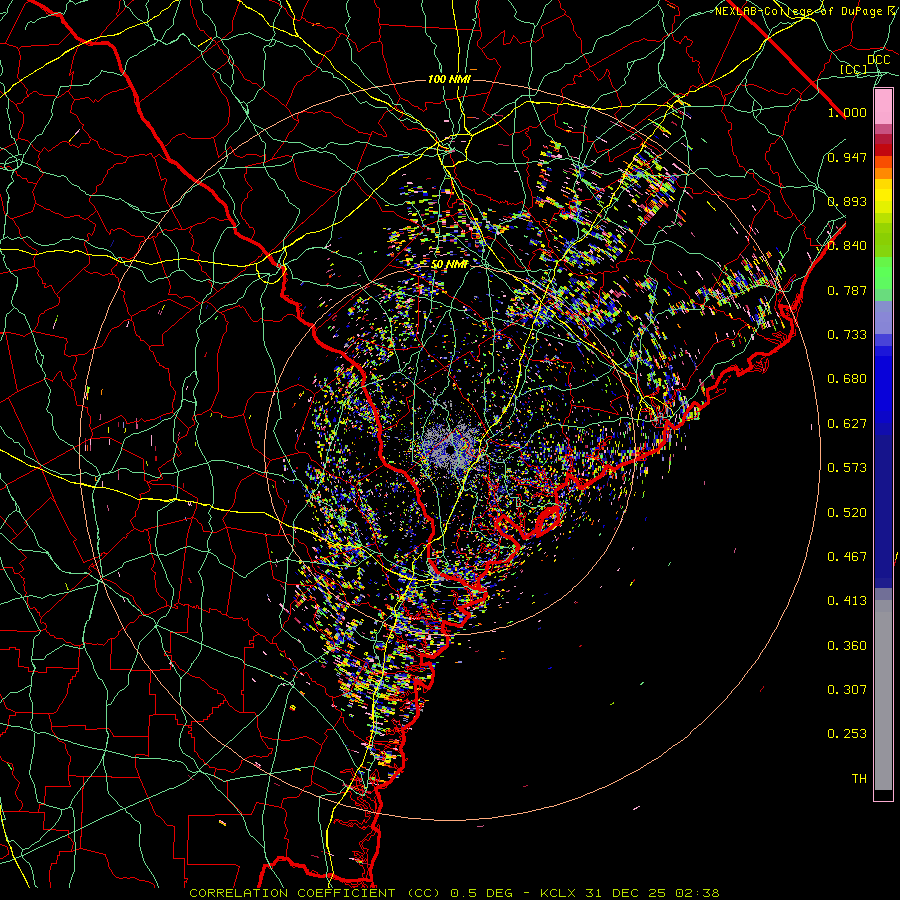The width and height of the screenshot is (900, 900).
Task: Click the KCLX station ID in the caption
Action: point(560,893)
